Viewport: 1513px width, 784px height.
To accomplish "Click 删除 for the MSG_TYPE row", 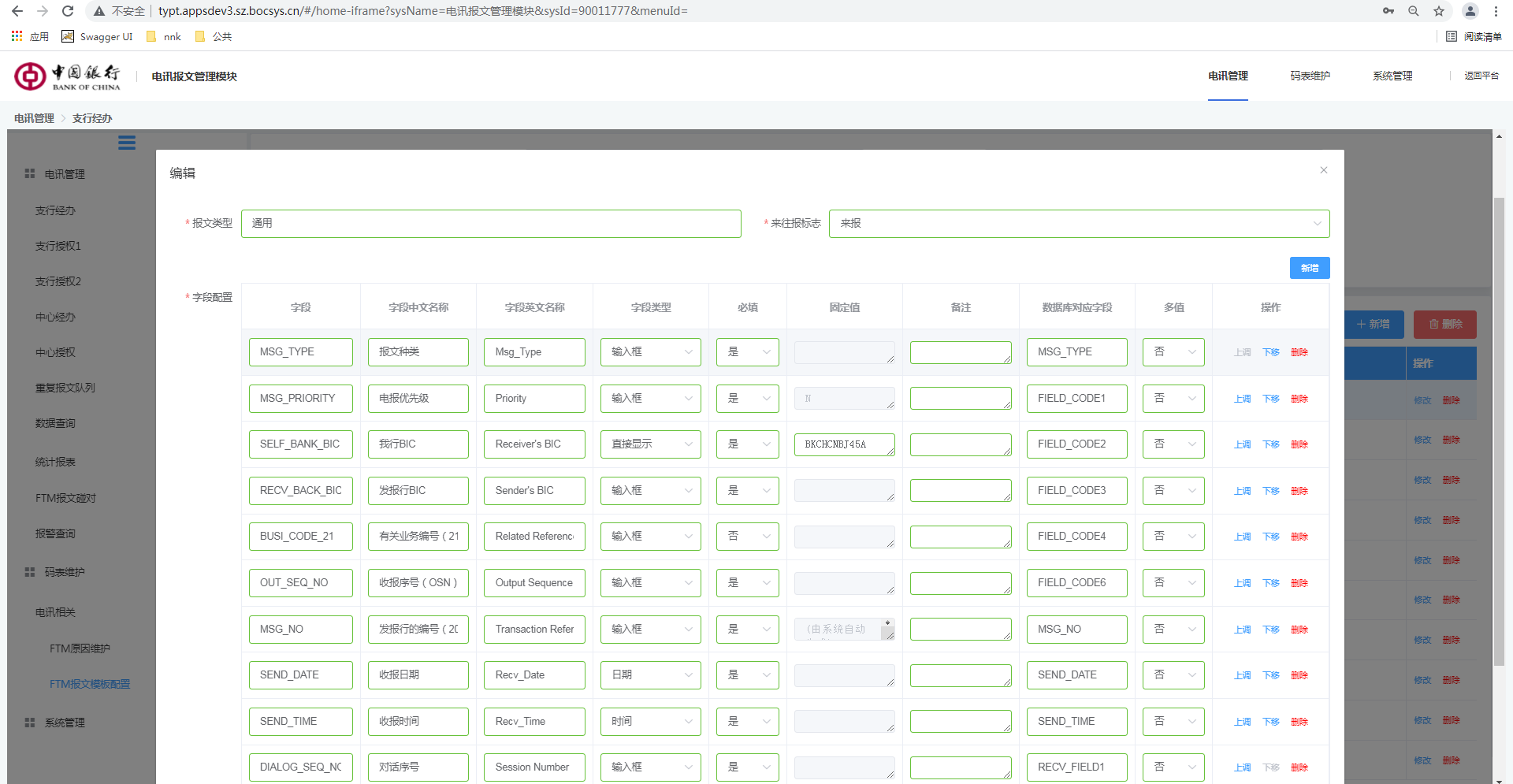I will (1299, 352).
